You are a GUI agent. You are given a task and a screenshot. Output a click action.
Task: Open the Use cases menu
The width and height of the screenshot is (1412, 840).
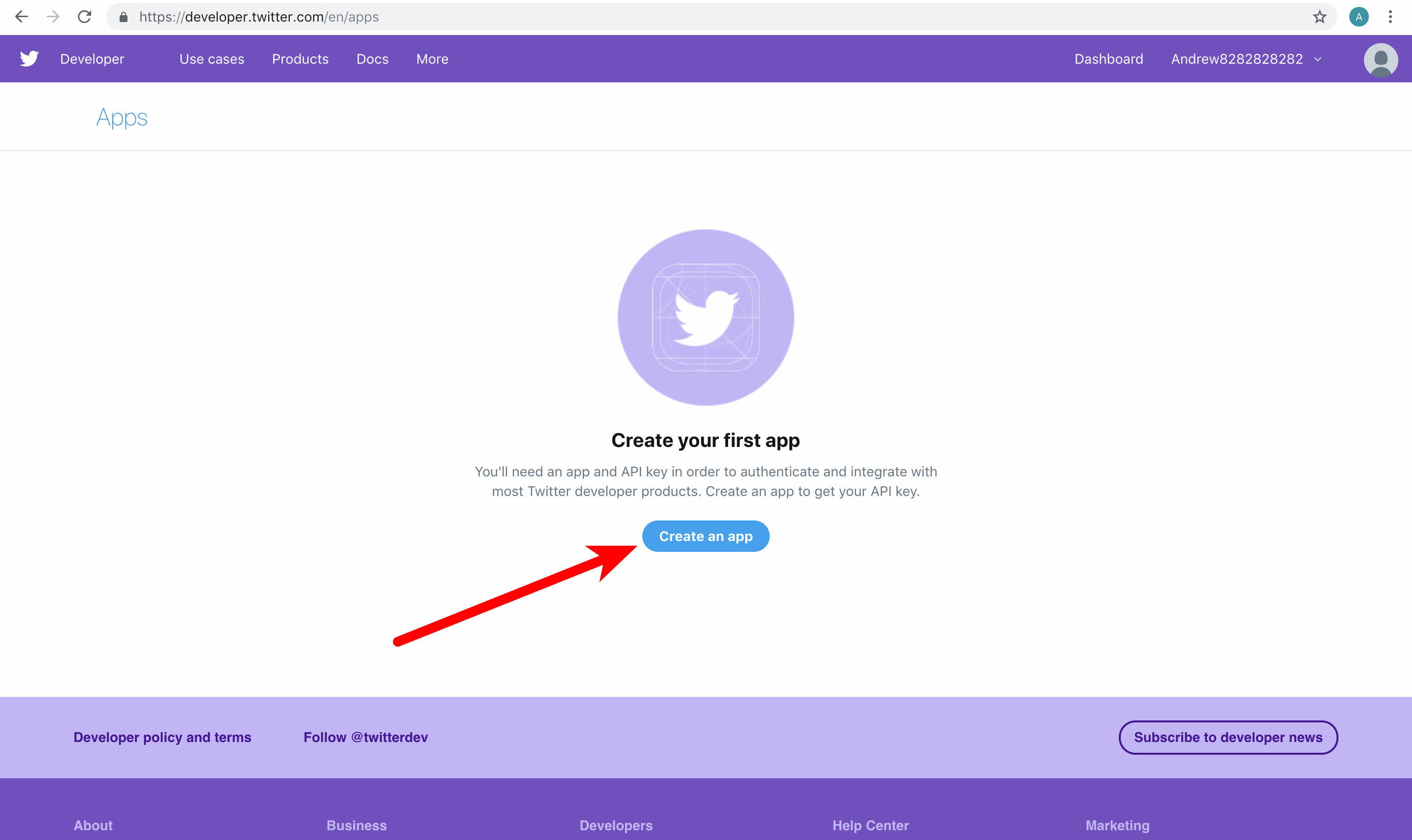pyautogui.click(x=212, y=59)
